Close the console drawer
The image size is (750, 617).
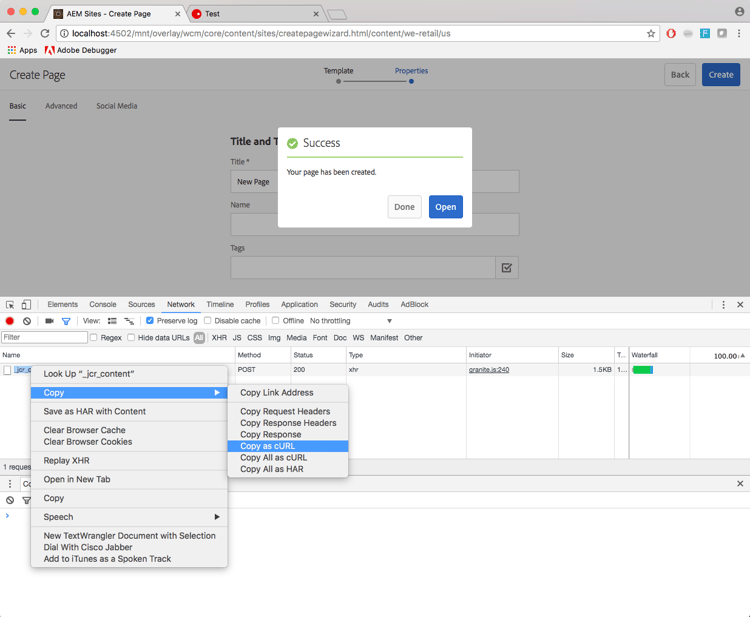[740, 484]
